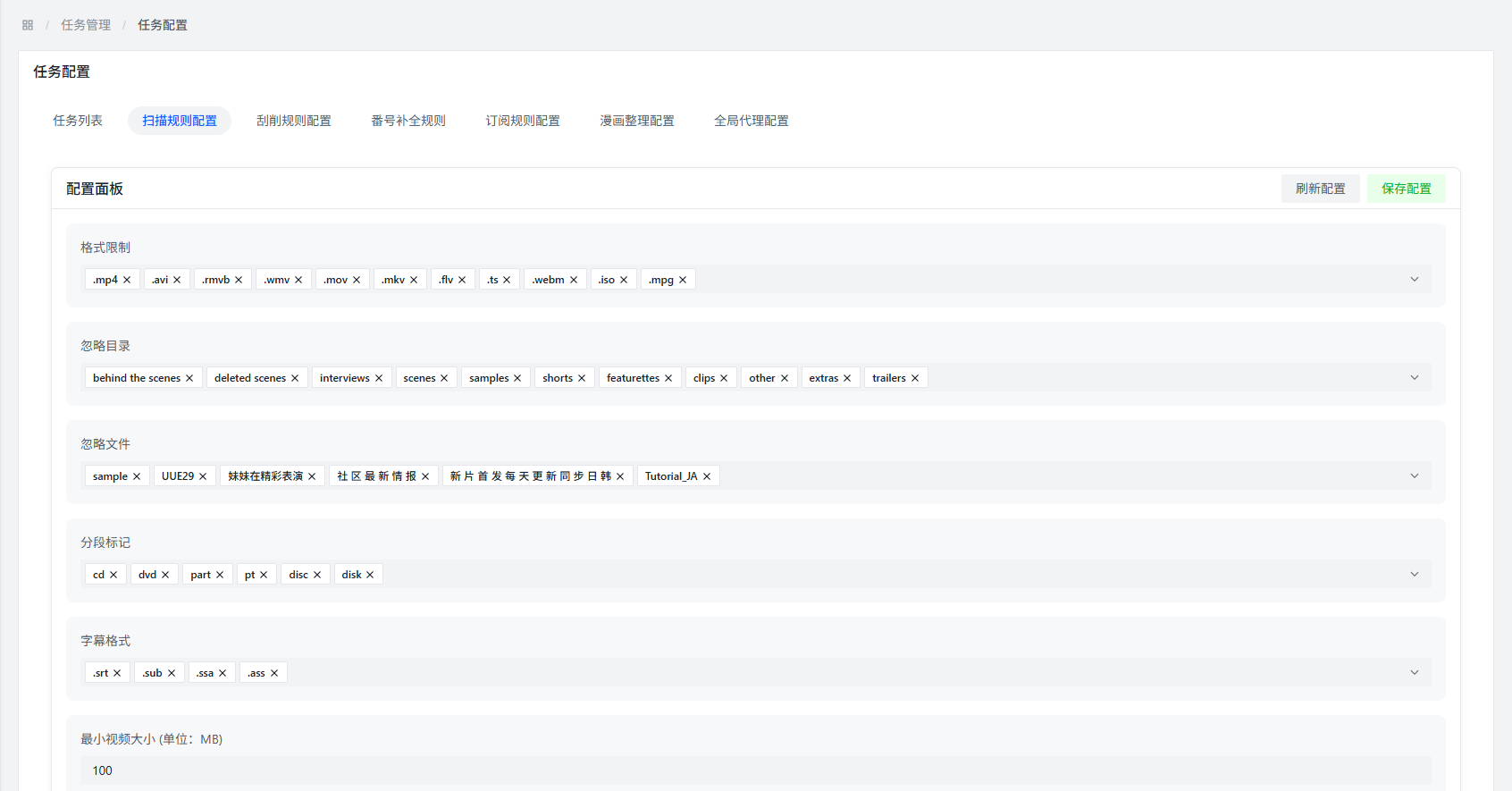Select the 全局代理配置 tab
Screen dimensions: 1512x791
tap(752, 121)
